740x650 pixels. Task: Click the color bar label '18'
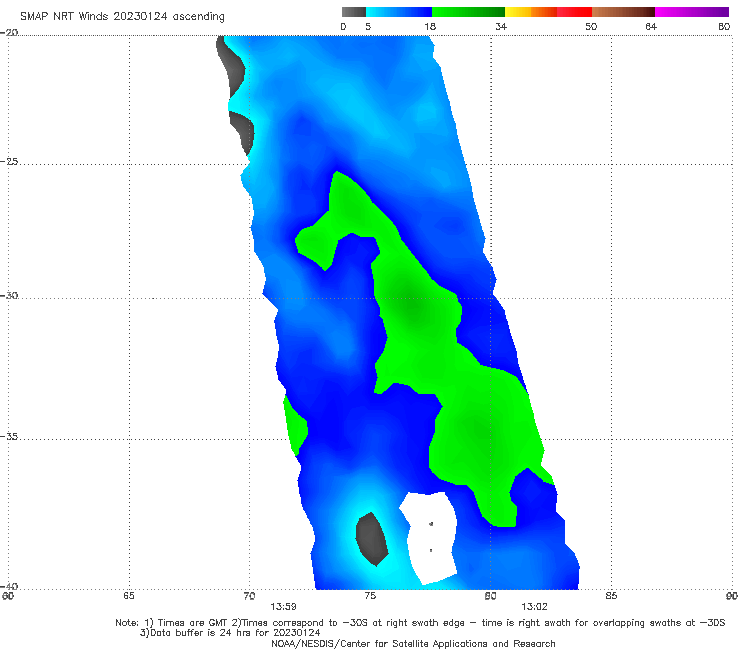(430, 26)
